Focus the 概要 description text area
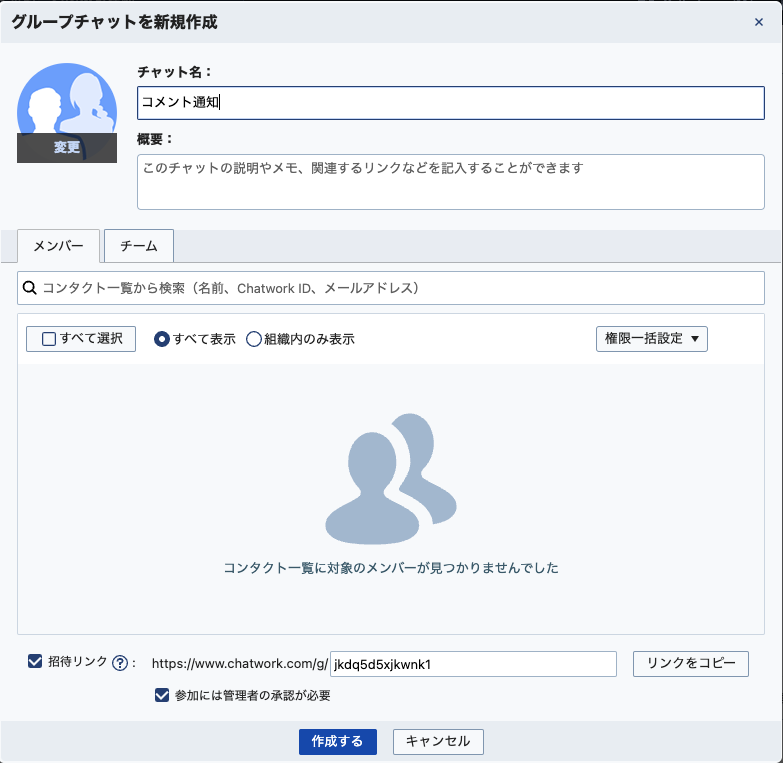Viewport: 783px width, 763px height. (x=450, y=182)
